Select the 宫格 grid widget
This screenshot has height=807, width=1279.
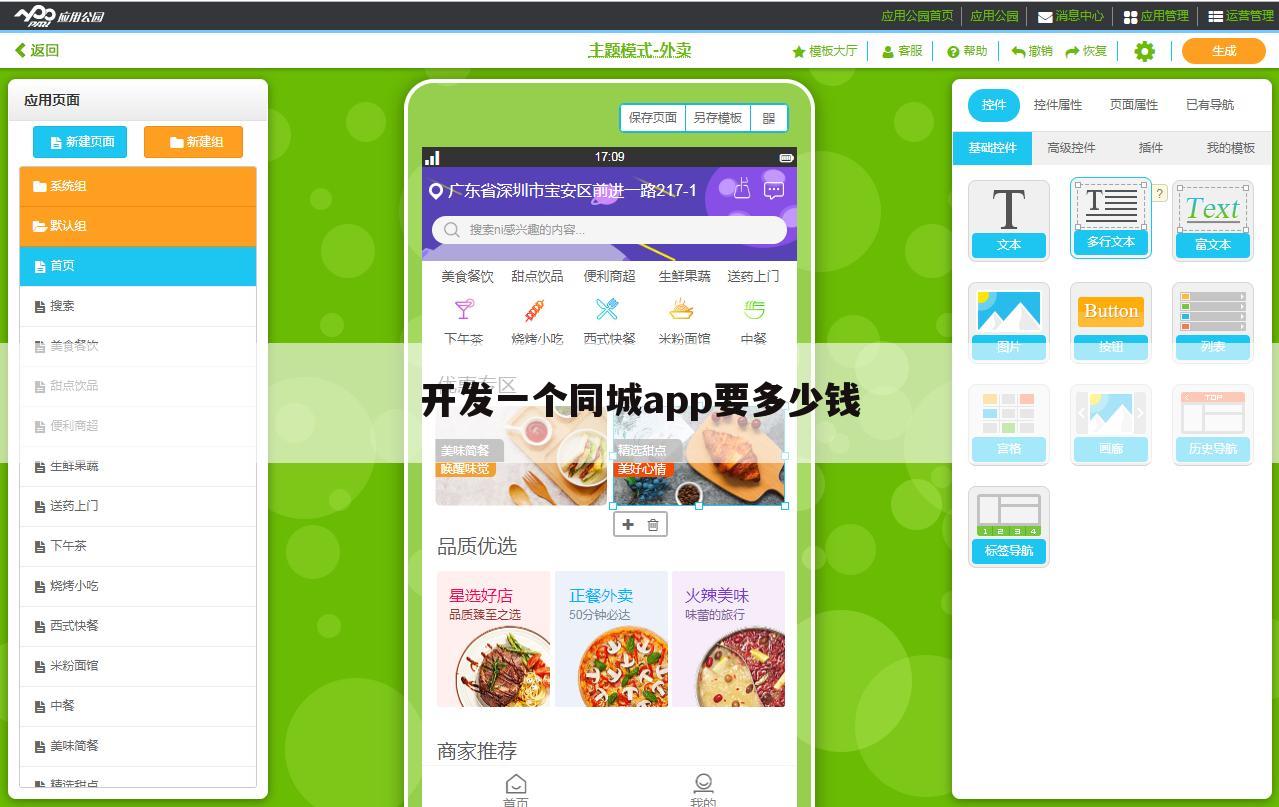[1009, 424]
